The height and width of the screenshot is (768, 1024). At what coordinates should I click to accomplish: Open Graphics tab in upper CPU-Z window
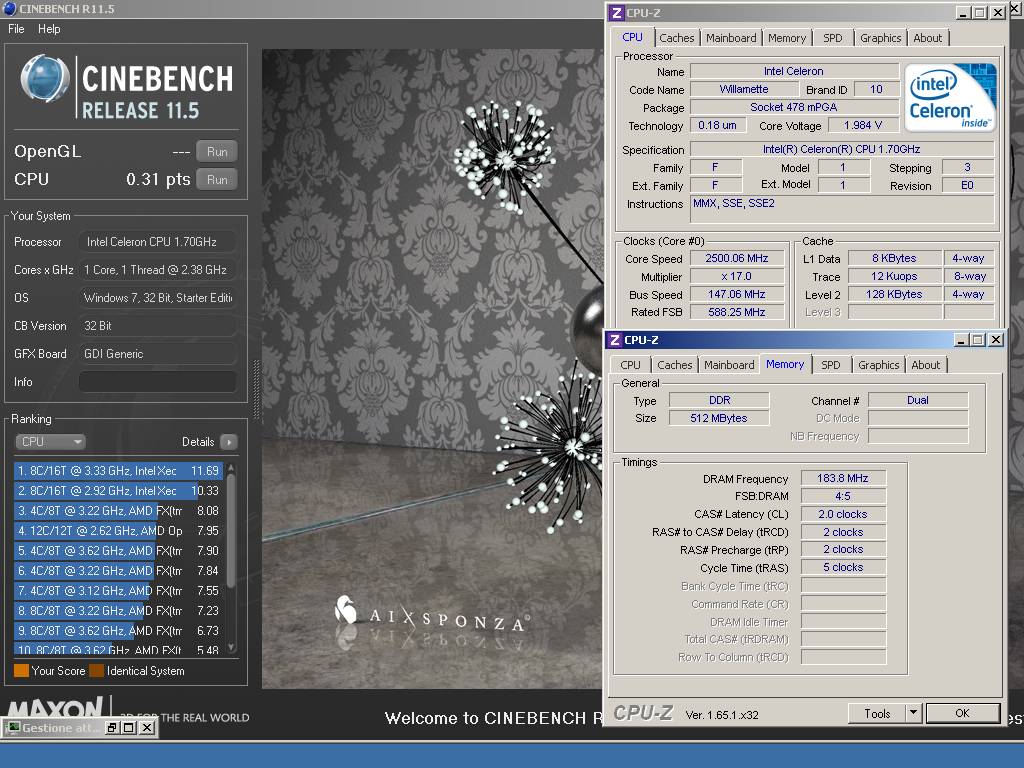880,38
